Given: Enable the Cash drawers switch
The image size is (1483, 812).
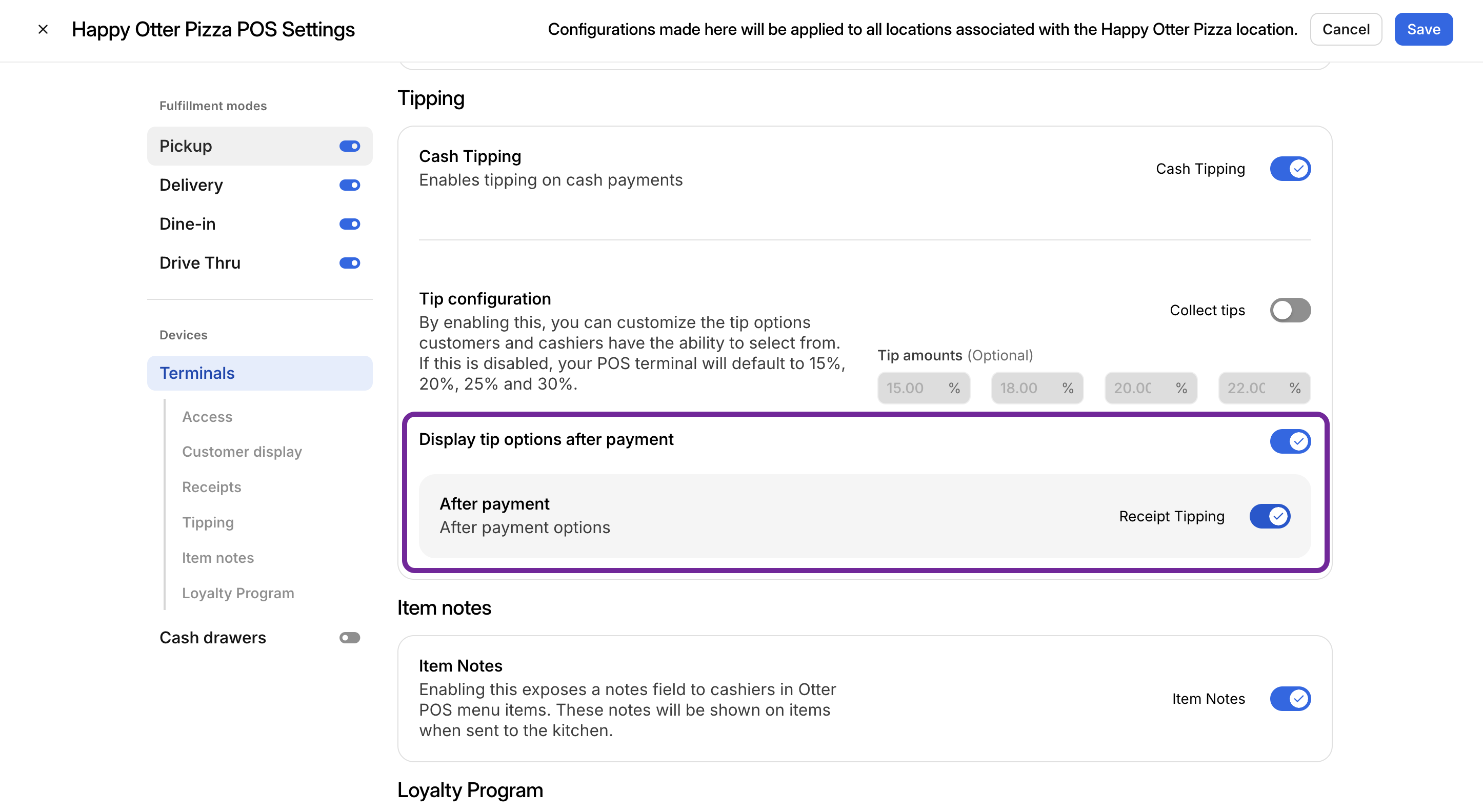Looking at the screenshot, I should click(x=349, y=638).
